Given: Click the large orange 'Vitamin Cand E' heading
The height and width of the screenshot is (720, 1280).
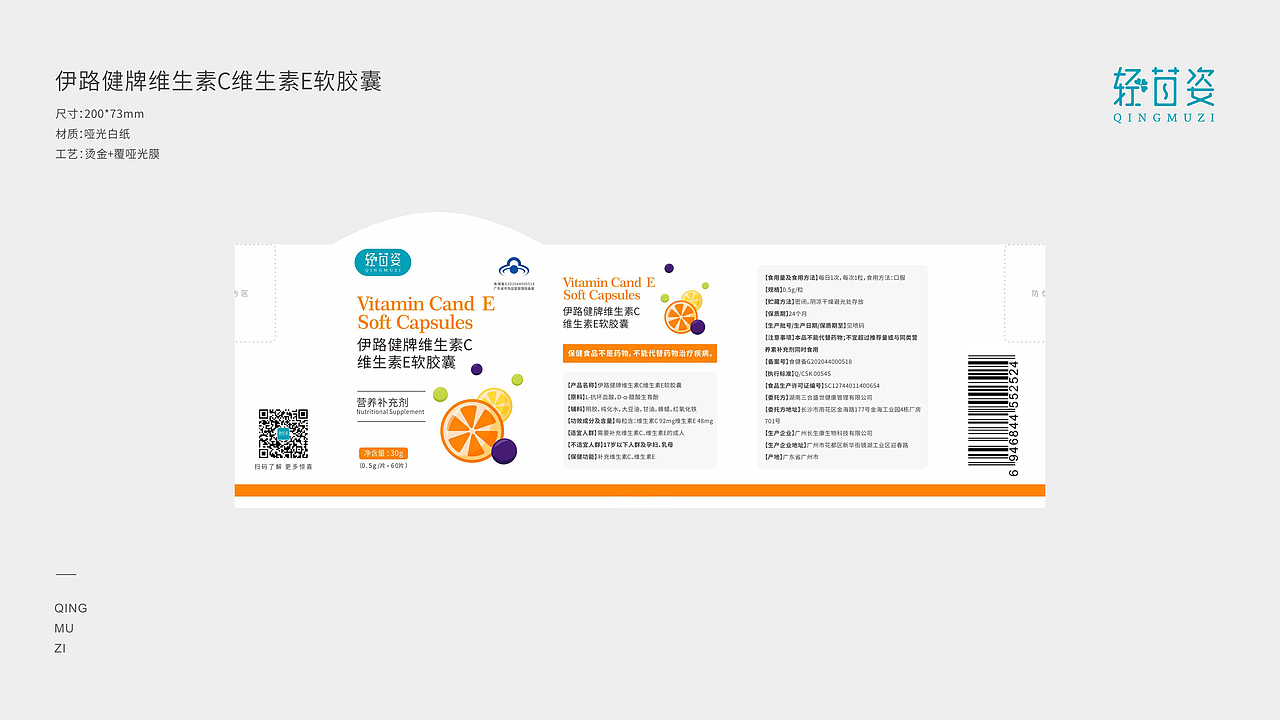Looking at the screenshot, I should pos(426,304).
